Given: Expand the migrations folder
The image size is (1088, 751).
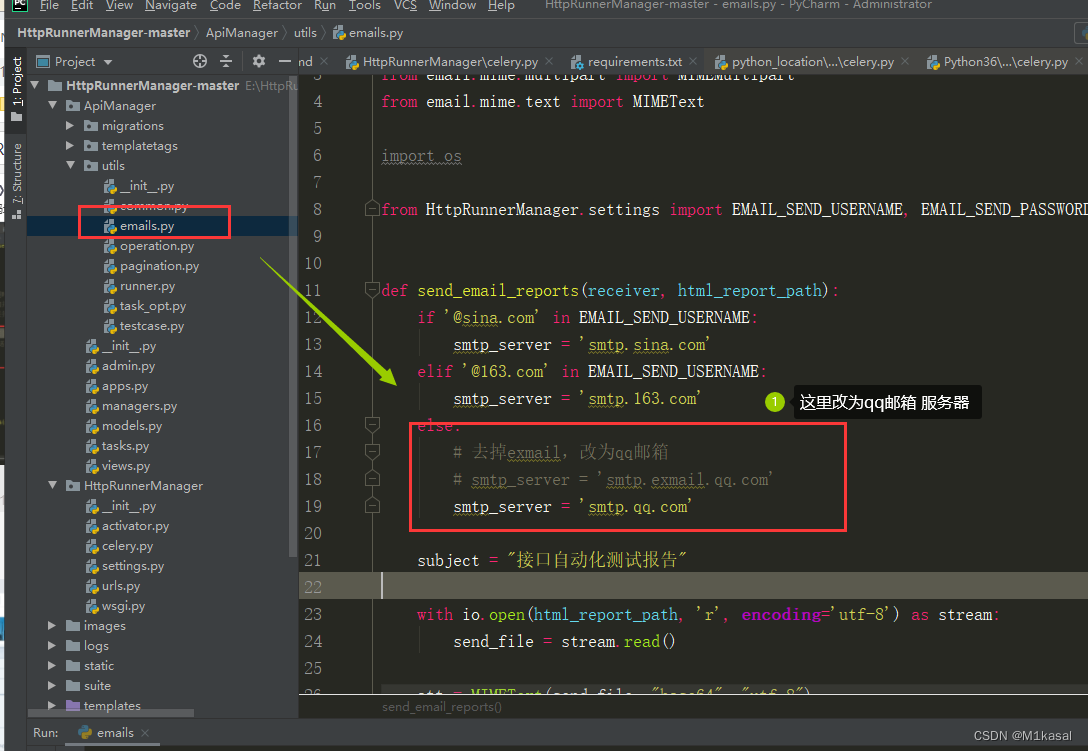Looking at the screenshot, I should (70, 126).
